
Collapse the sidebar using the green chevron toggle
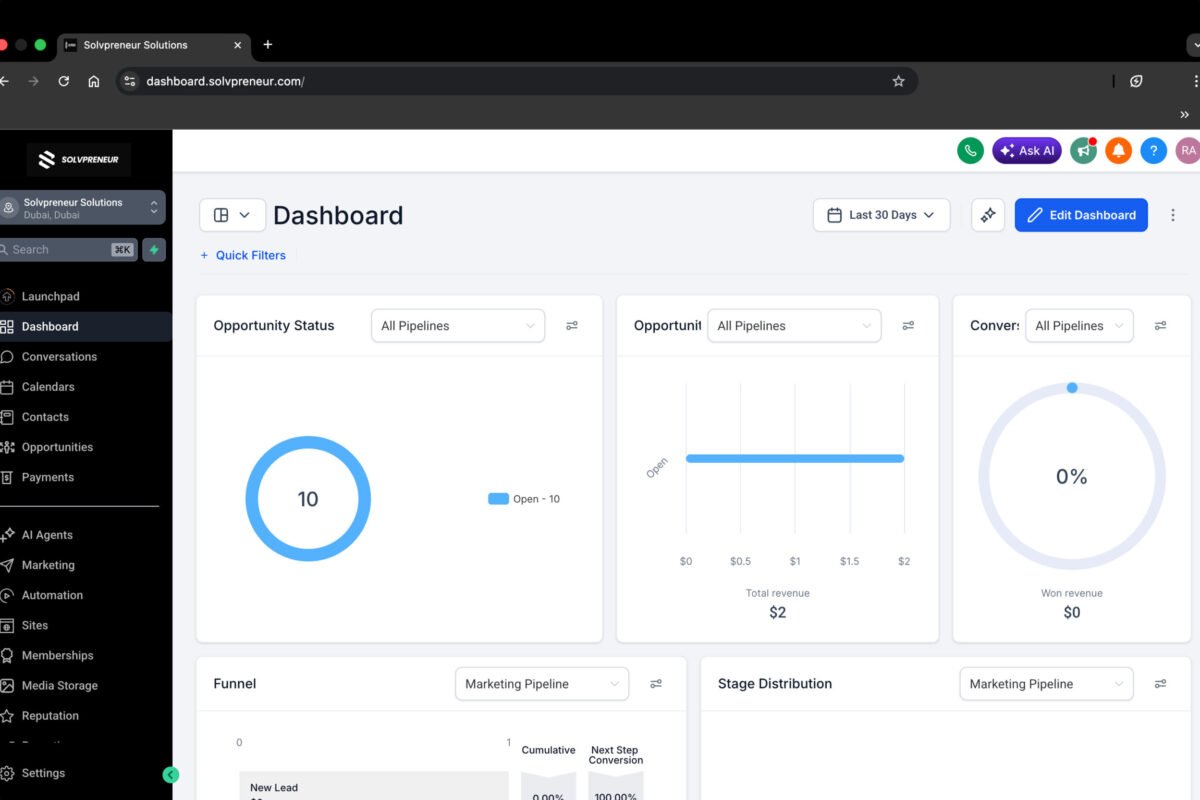pos(170,774)
